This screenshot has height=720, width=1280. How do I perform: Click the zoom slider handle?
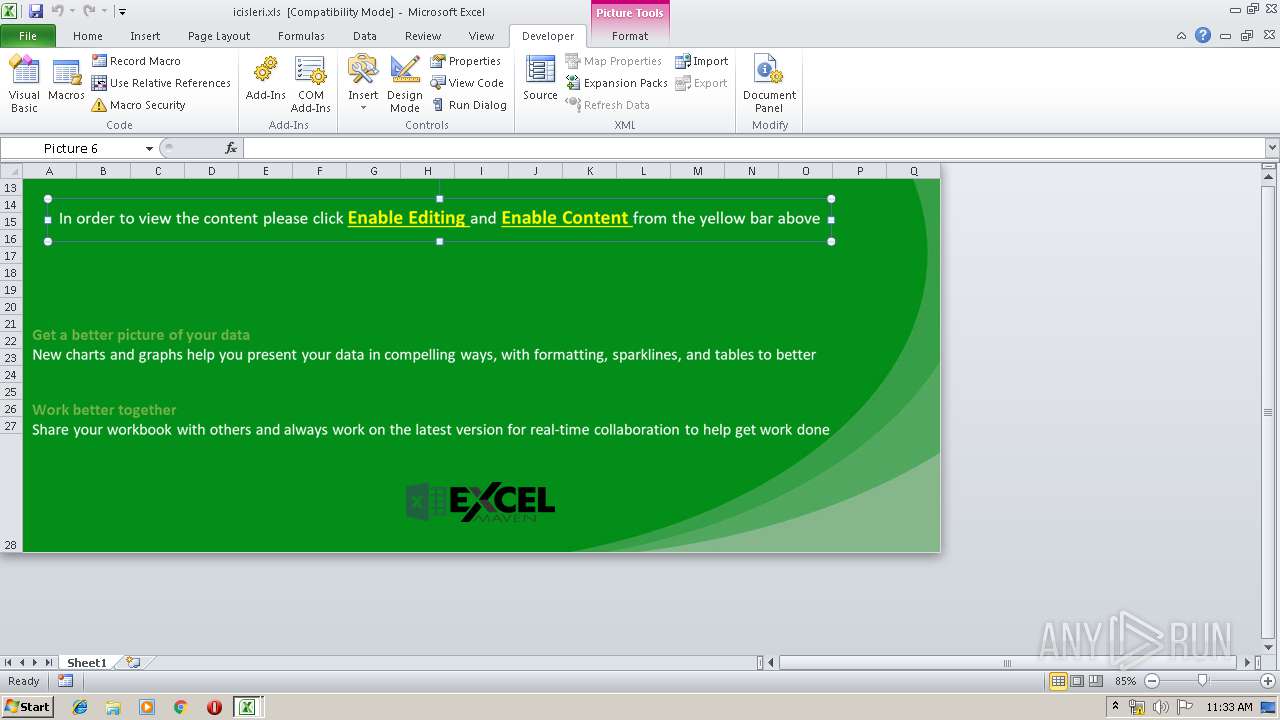point(1202,681)
